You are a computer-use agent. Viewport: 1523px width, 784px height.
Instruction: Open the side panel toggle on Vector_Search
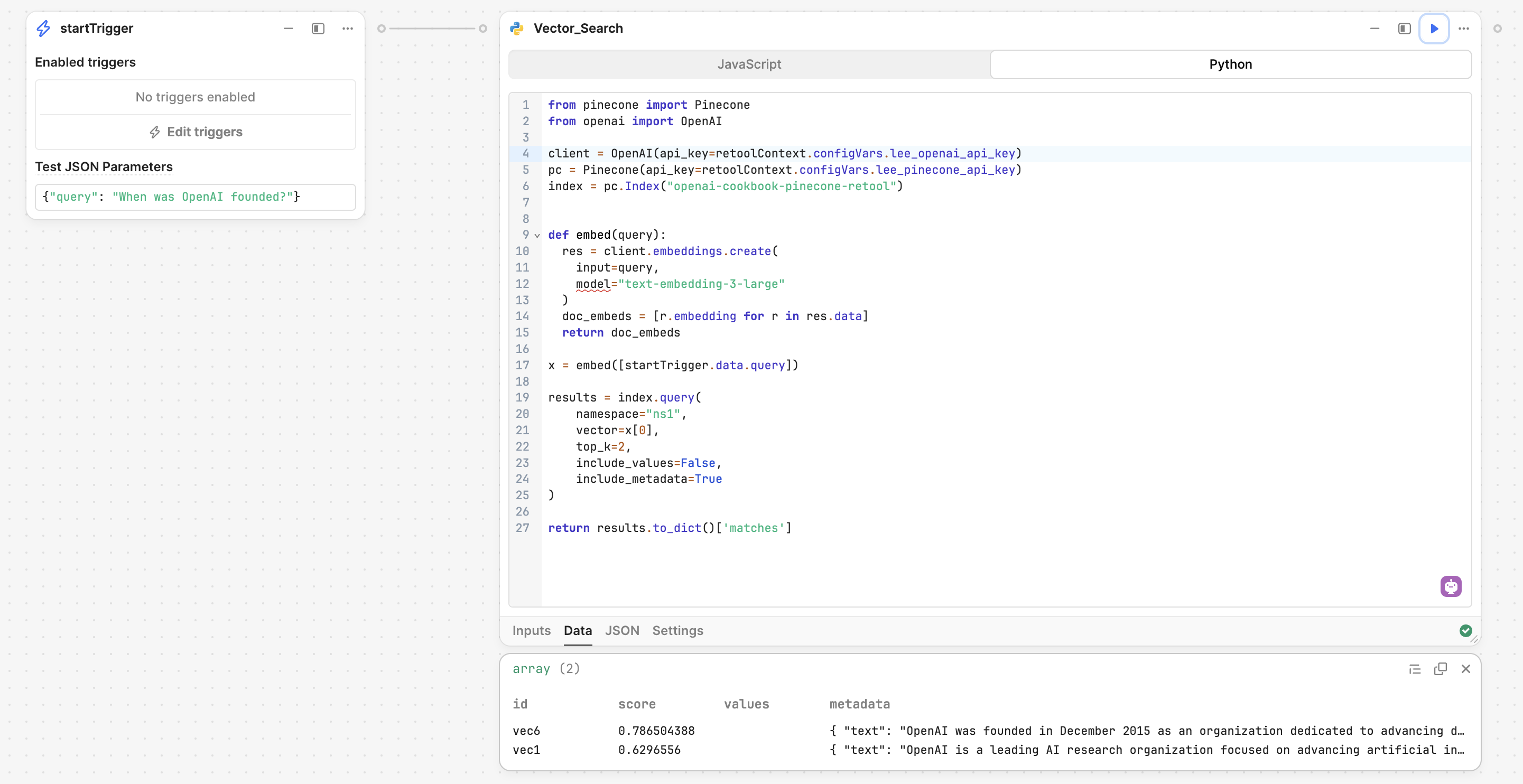(x=1404, y=28)
